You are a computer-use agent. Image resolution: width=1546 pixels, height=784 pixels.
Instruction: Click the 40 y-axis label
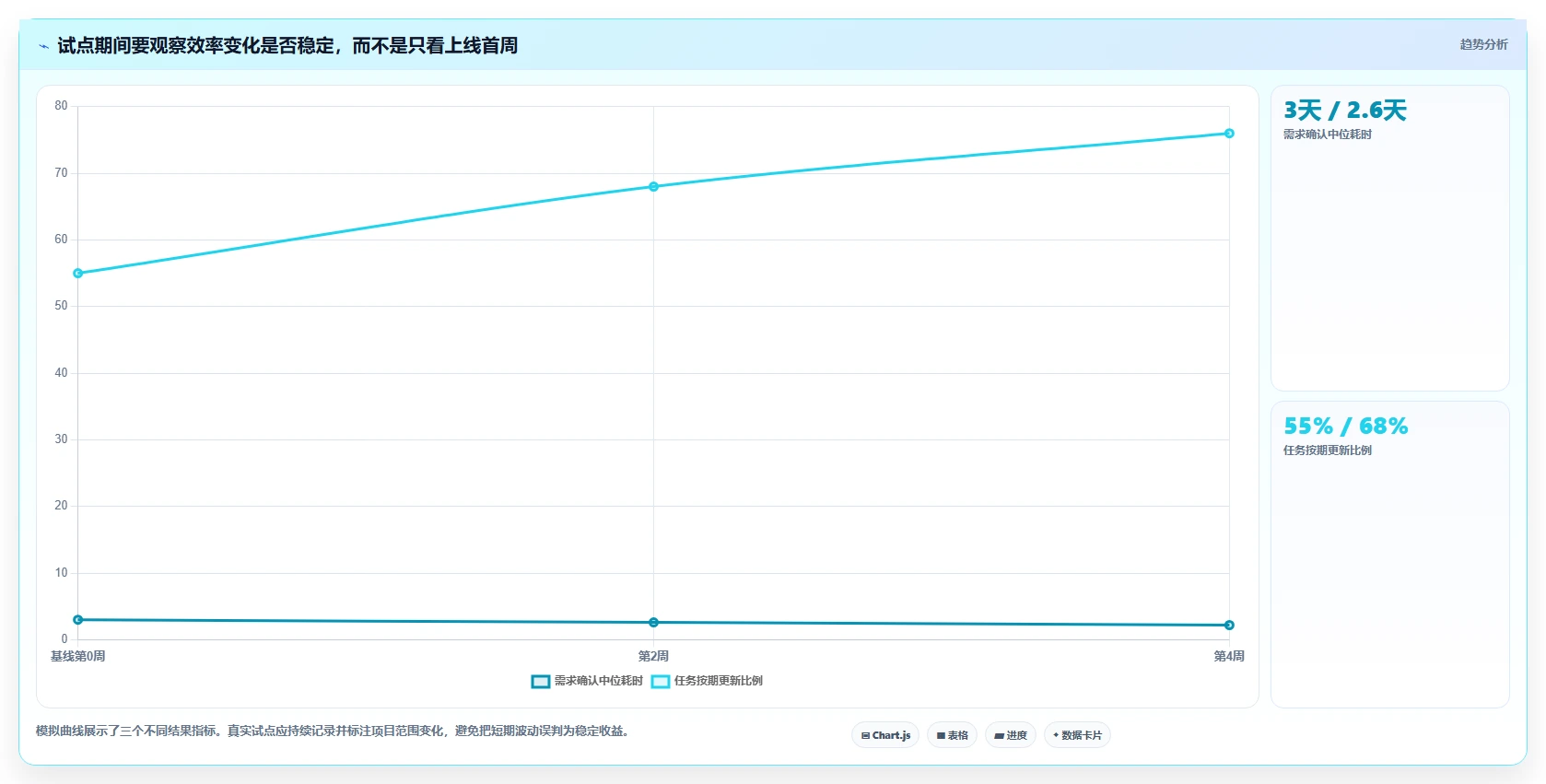pyautogui.click(x=61, y=373)
